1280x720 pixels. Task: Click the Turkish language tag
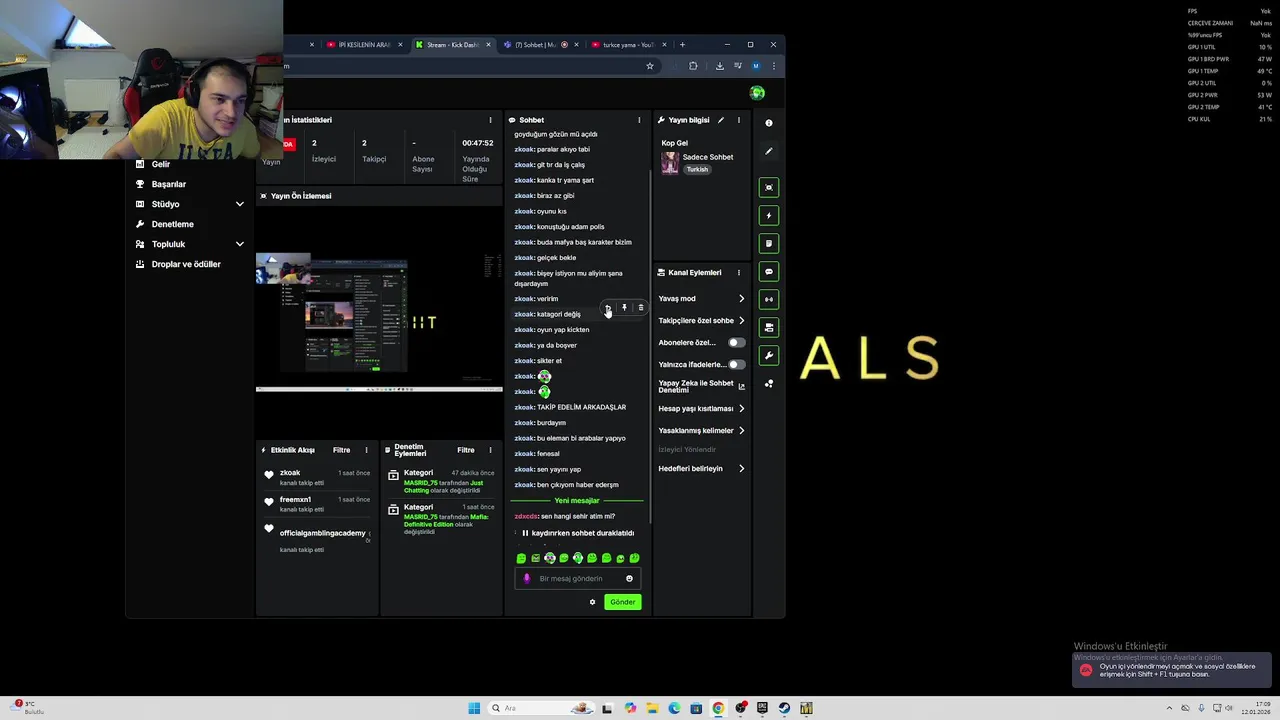click(x=697, y=169)
